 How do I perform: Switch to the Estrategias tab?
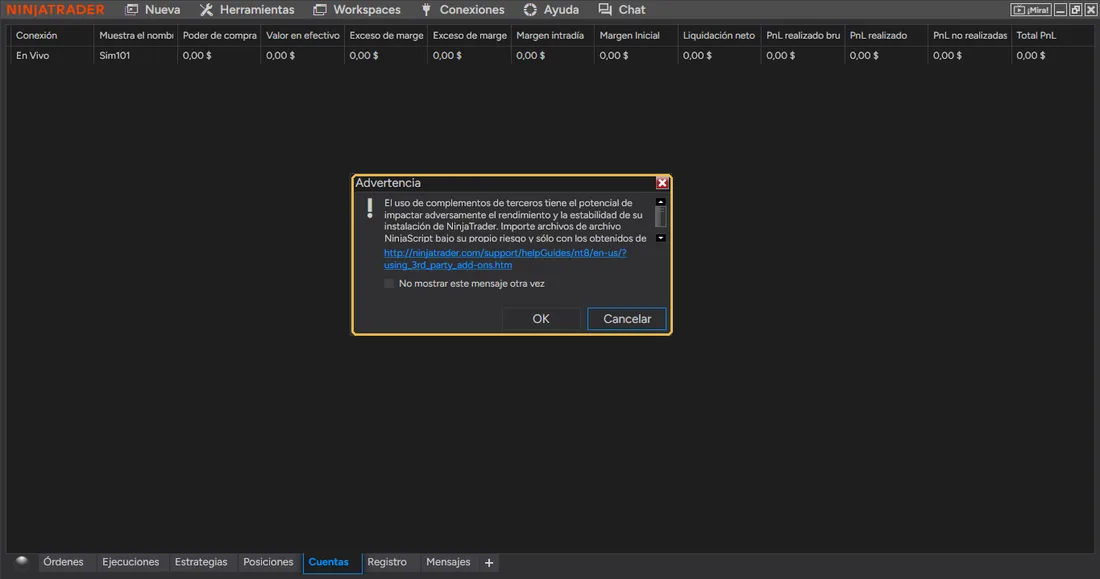[x=201, y=562]
